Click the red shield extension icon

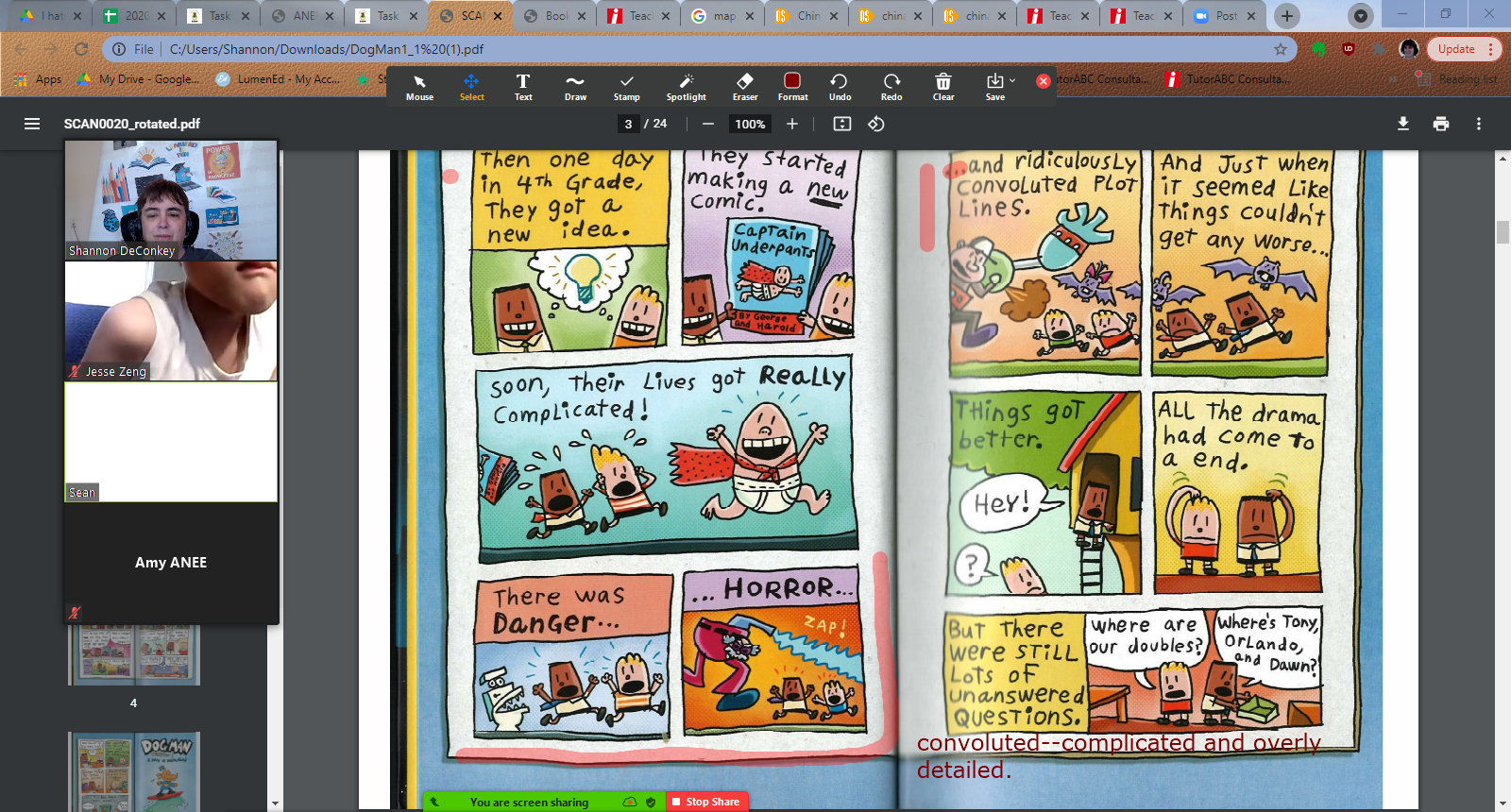pos(1349,49)
